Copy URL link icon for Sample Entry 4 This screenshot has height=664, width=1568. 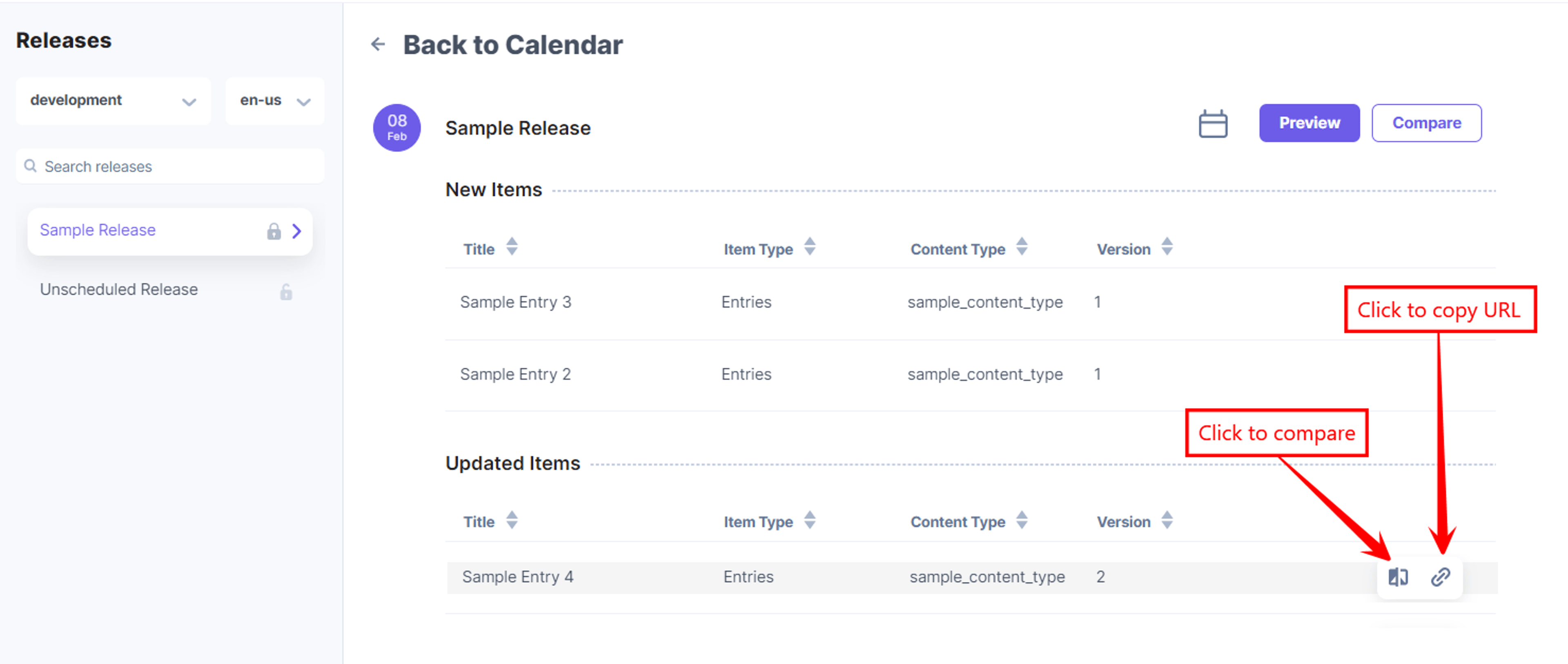click(x=1440, y=576)
